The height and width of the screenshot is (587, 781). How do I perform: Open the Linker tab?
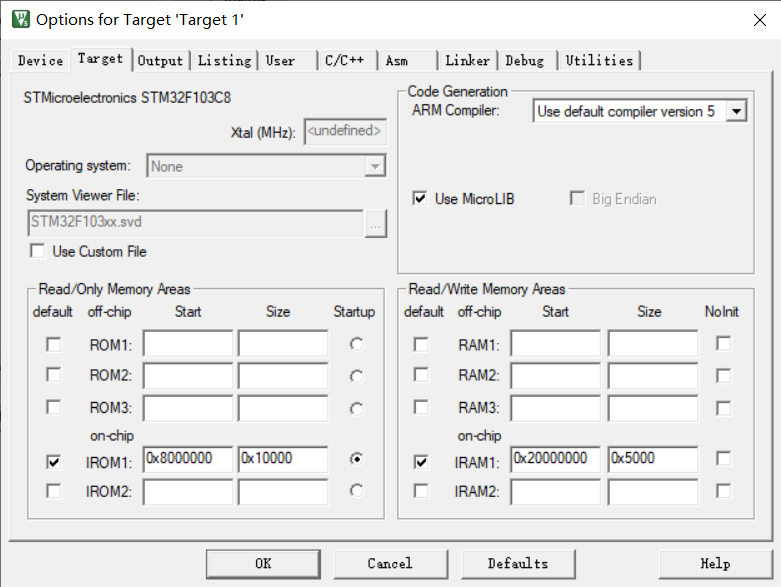pyautogui.click(x=467, y=61)
